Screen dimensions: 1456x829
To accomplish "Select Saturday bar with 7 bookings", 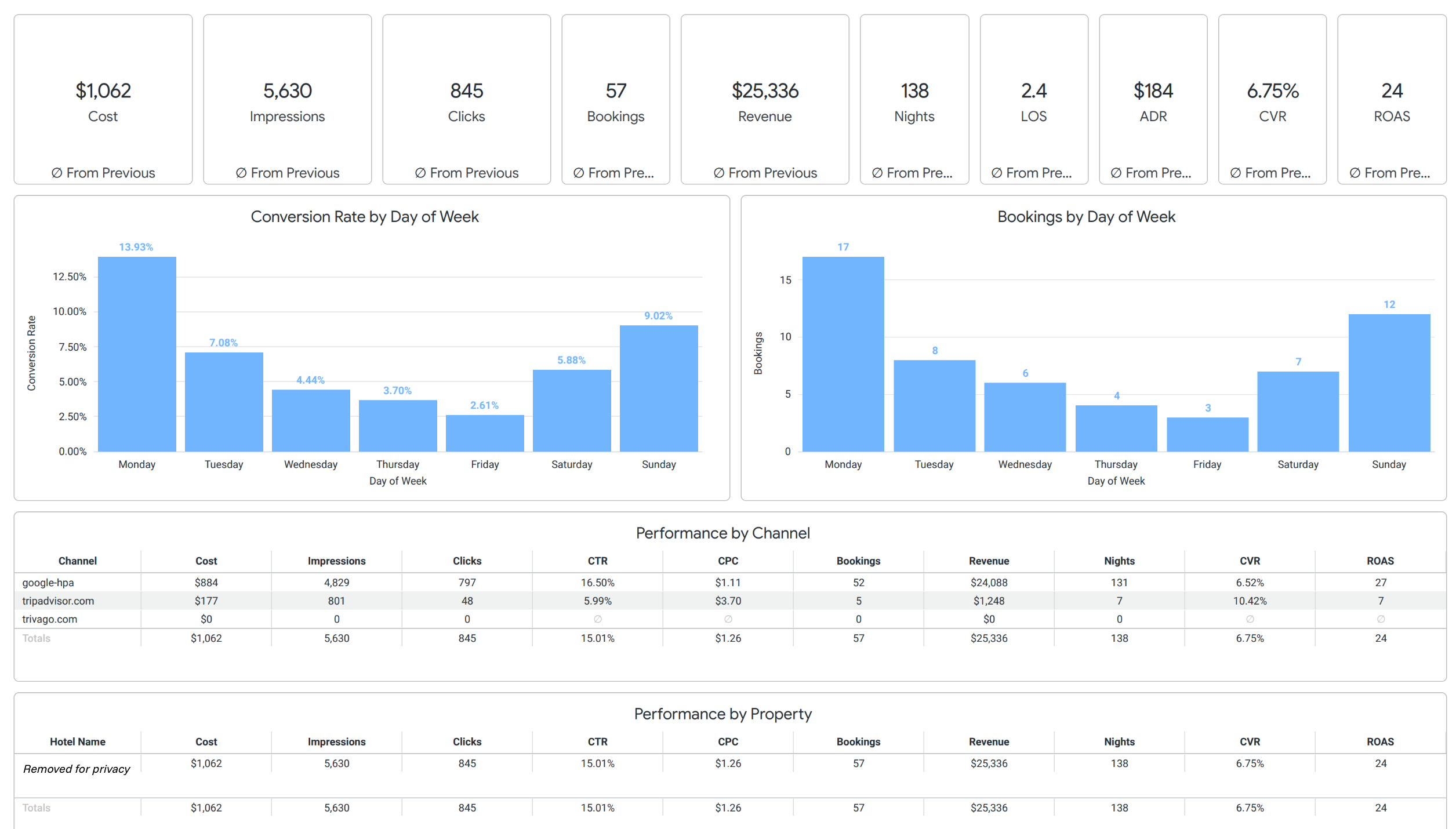I will 1298,412.
